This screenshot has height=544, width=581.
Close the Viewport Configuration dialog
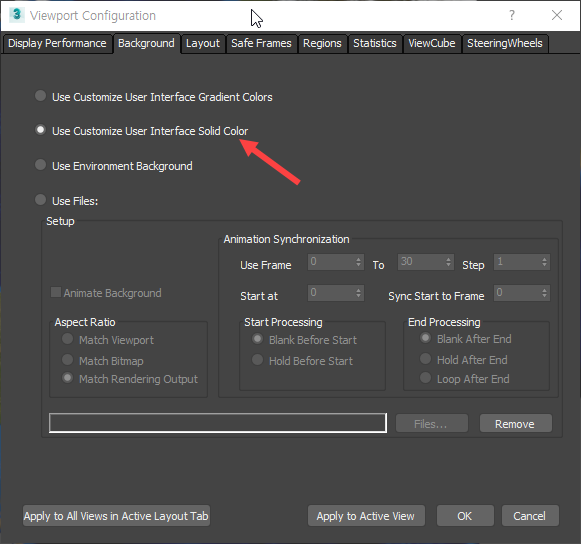click(x=557, y=15)
